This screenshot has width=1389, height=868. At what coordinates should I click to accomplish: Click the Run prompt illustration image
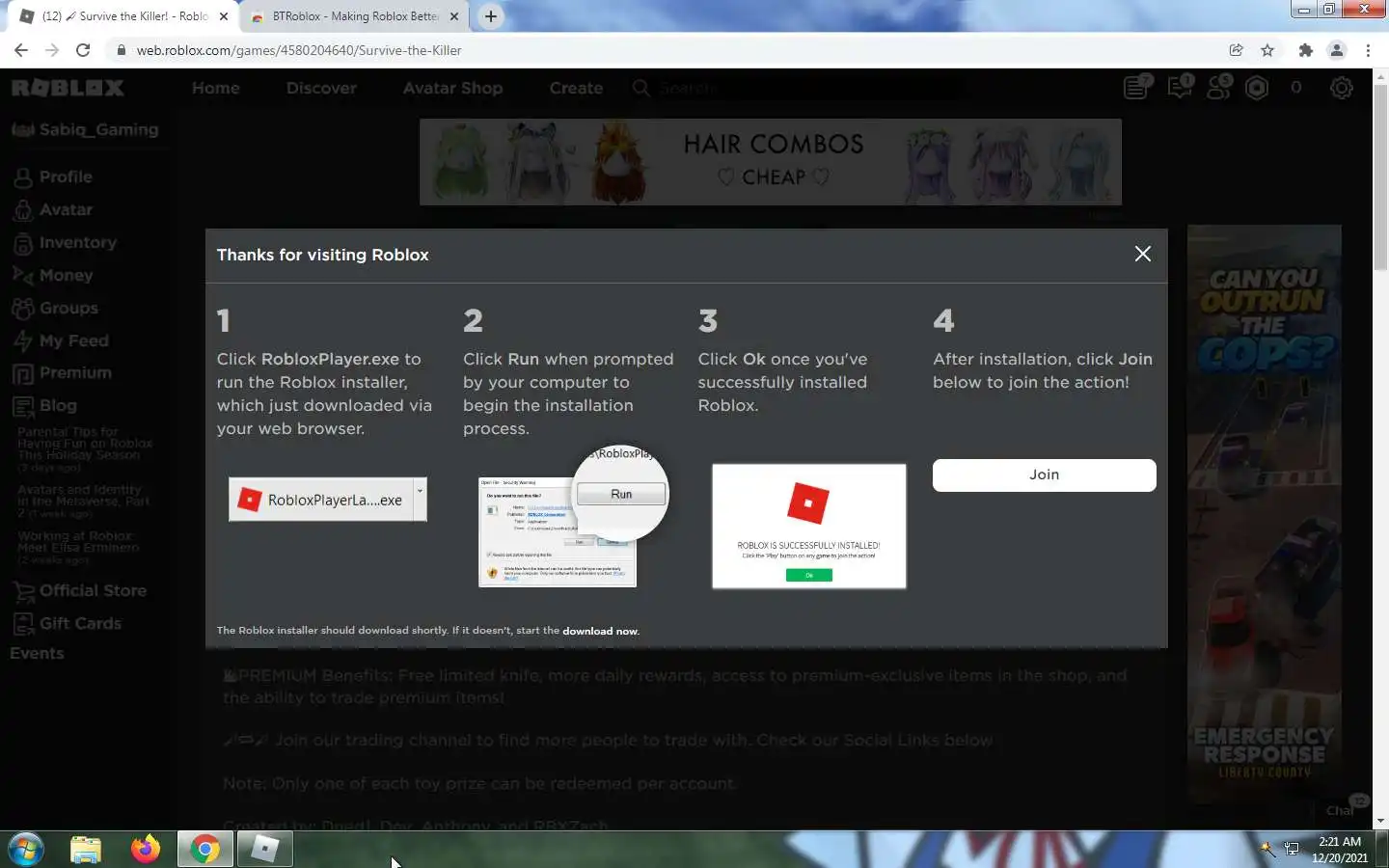(573, 516)
